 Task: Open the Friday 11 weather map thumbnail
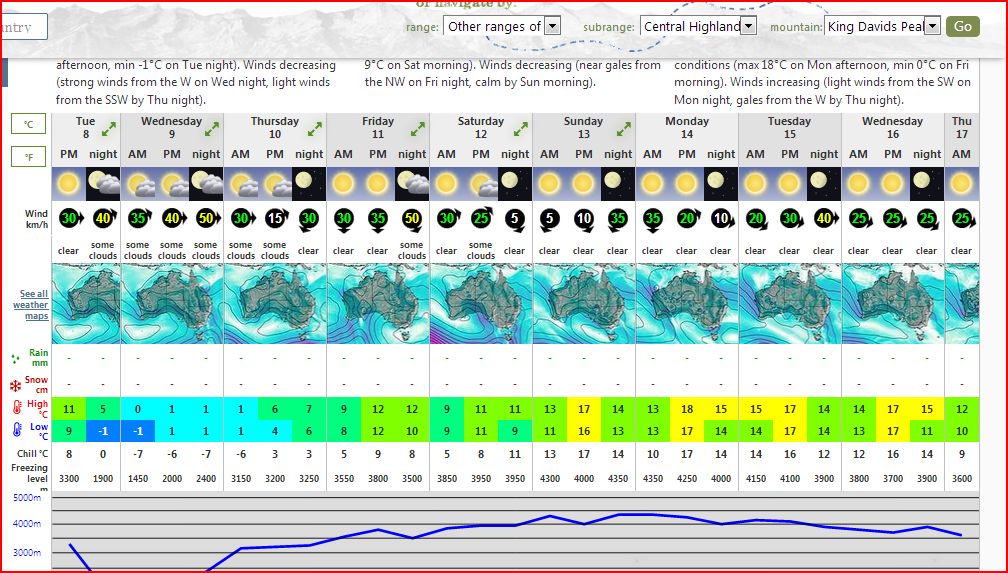(x=378, y=304)
